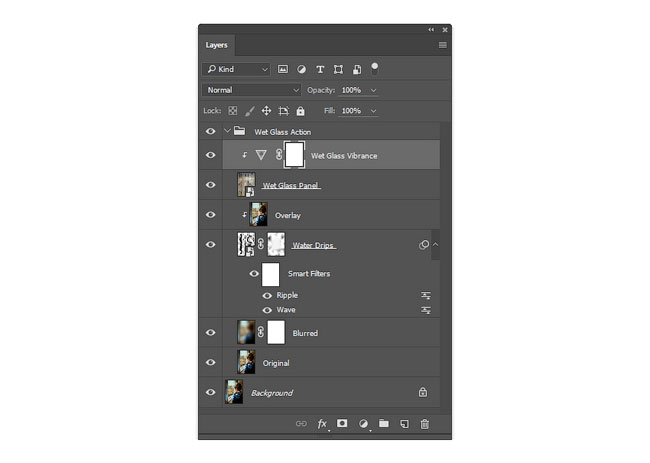Hide the Water Drips layer
The width and height of the screenshot is (650, 463).
tap(211, 245)
